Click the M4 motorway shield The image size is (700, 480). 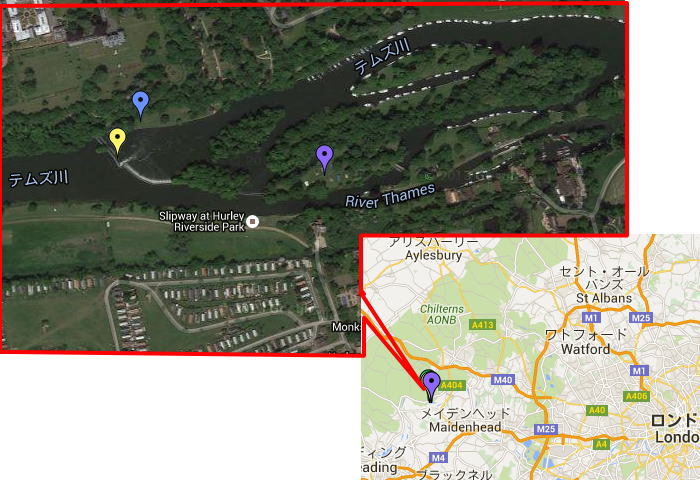click(x=438, y=457)
